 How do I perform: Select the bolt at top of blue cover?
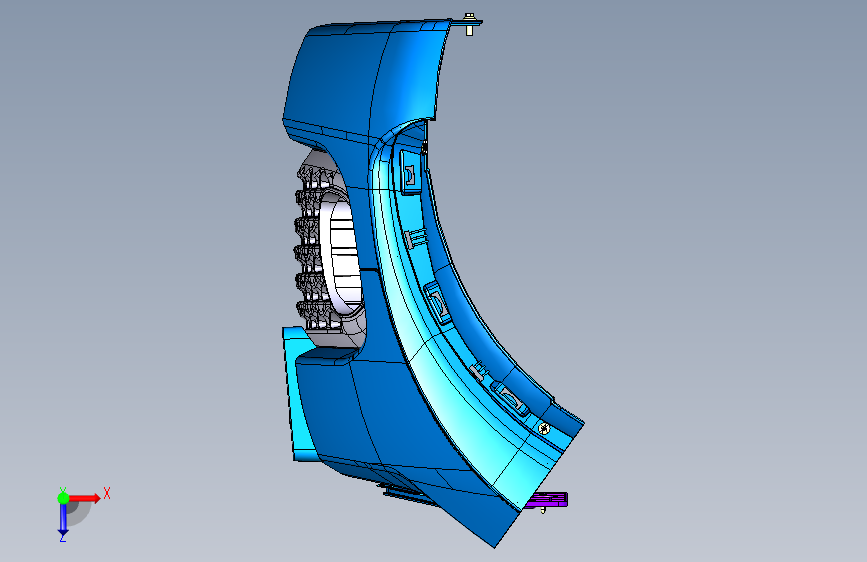[469, 24]
